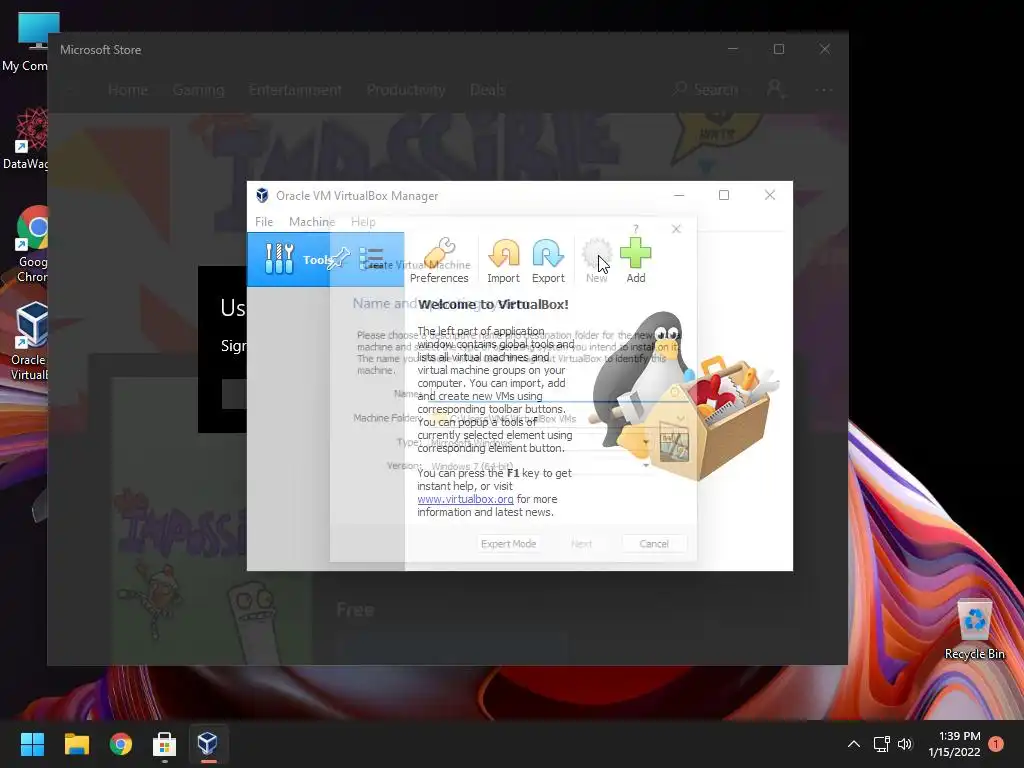This screenshot has height=768, width=1024.
Task: Open the three-dot menu in Microsoft Store
Action: pyautogui.click(x=824, y=89)
